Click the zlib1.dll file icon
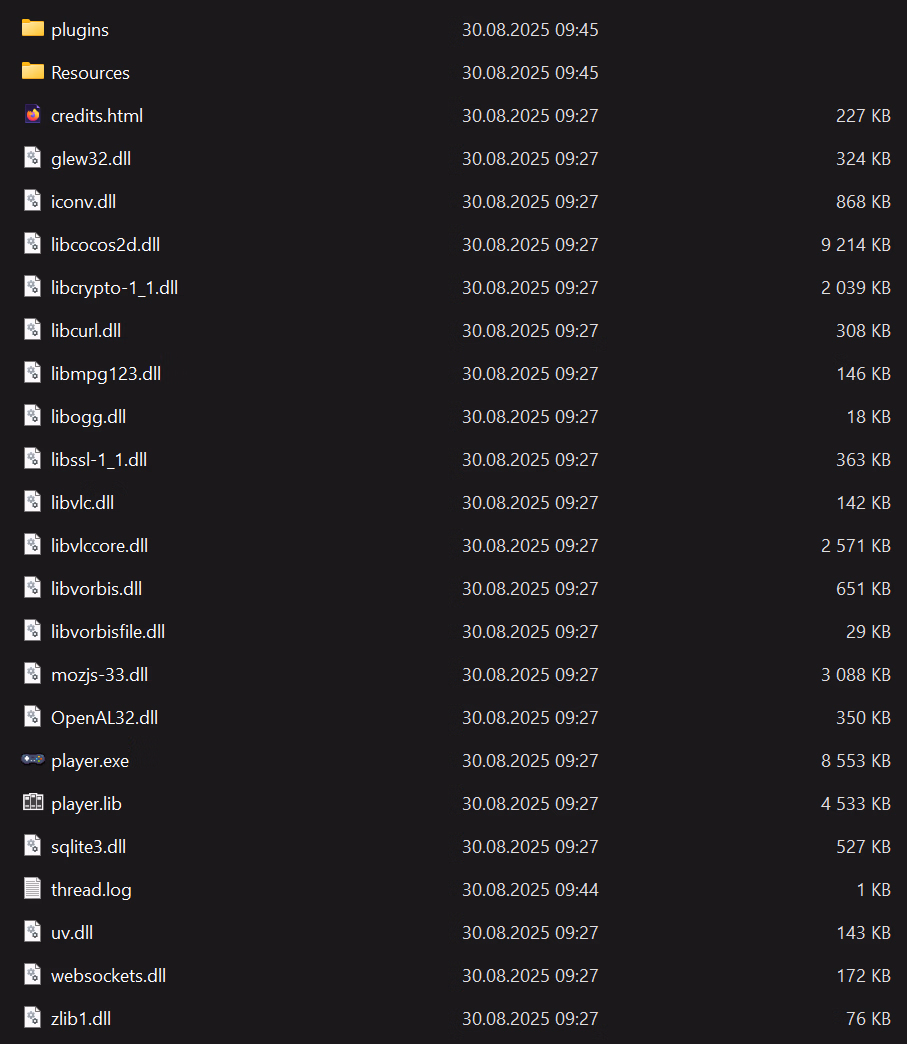 click(x=33, y=1018)
